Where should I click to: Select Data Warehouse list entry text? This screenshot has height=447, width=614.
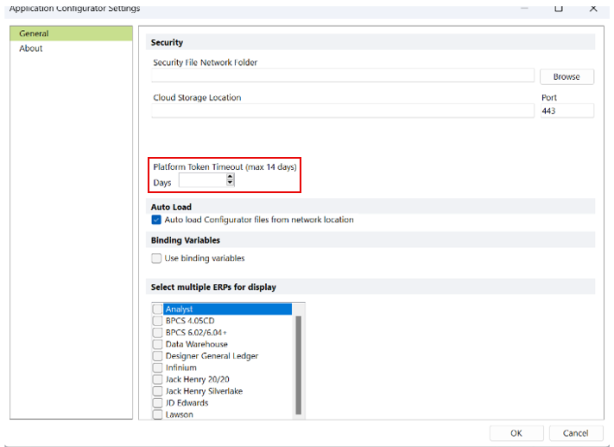click(x=197, y=344)
